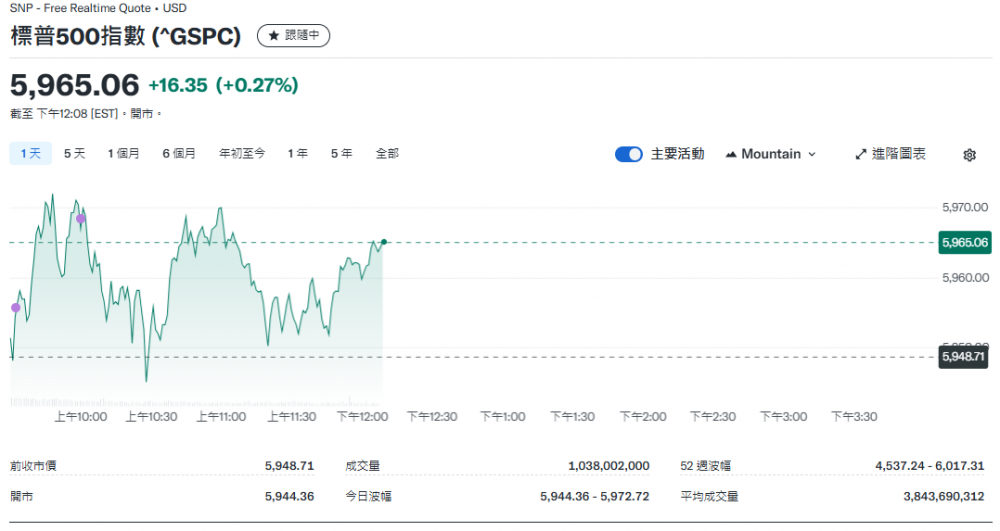
Task: Toggle the 主要活動 switch off
Action: [629, 154]
